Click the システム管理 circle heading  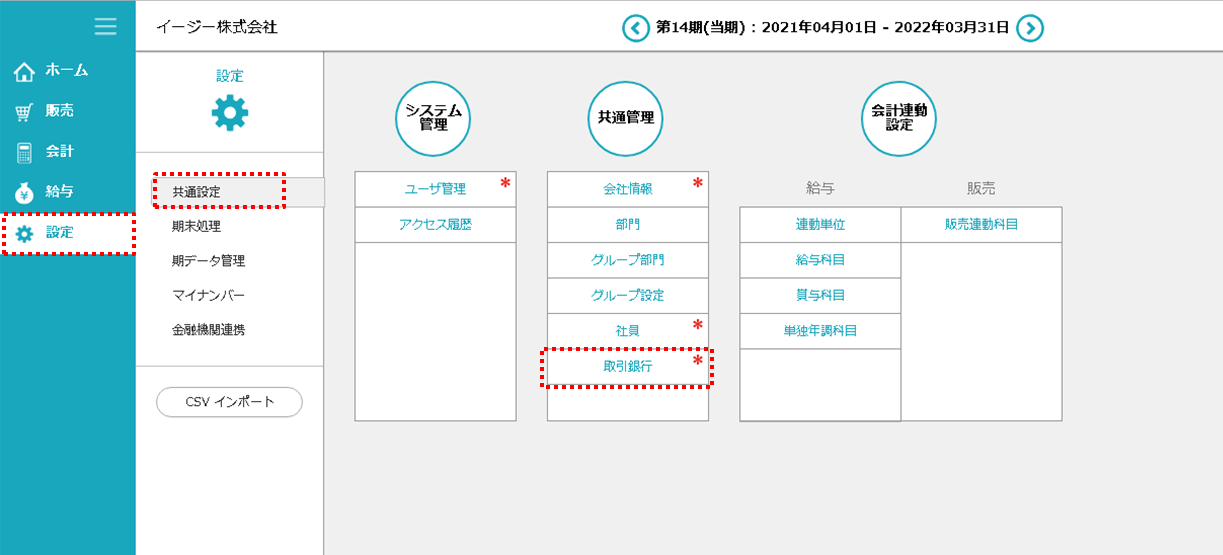[433, 118]
